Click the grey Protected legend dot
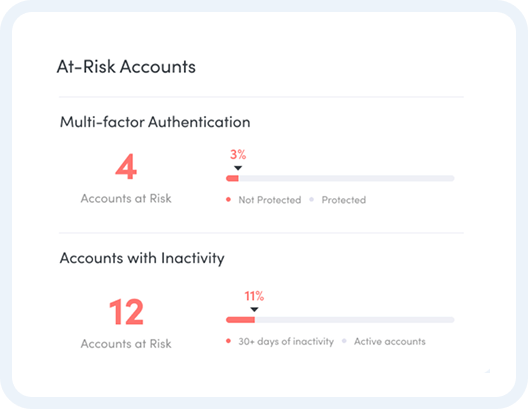Image resolution: width=528 pixels, height=409 pixels. [311, 200]
